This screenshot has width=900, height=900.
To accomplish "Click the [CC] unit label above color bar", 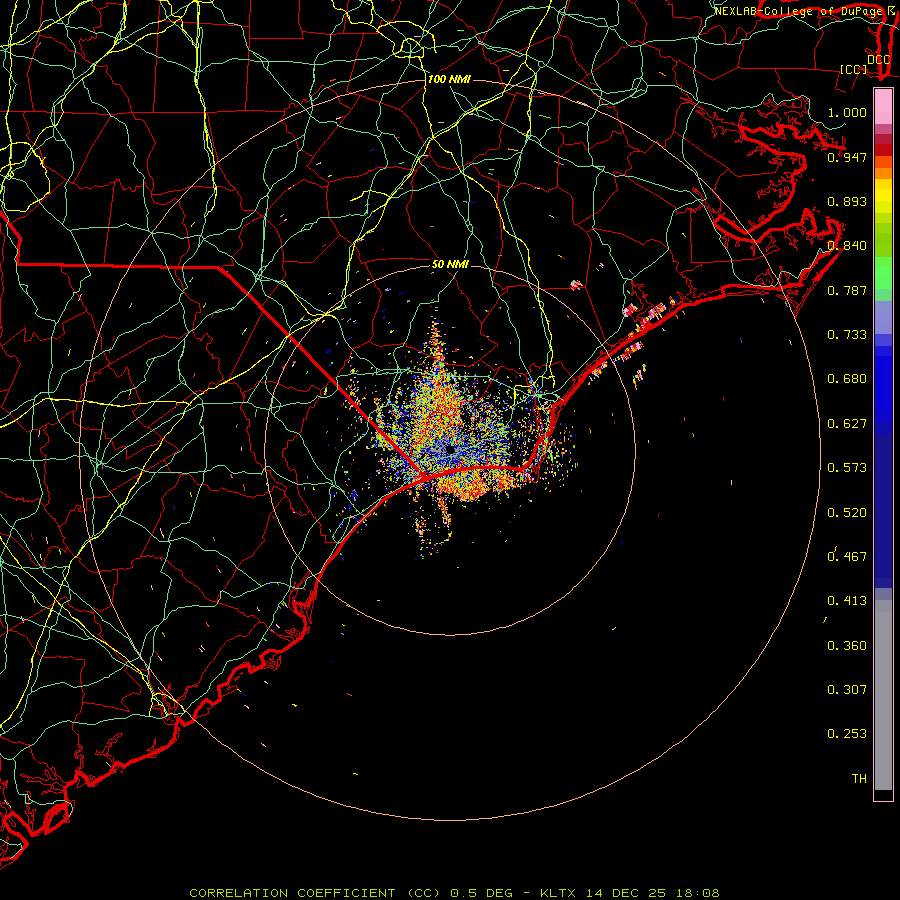I will pos(854,69).
